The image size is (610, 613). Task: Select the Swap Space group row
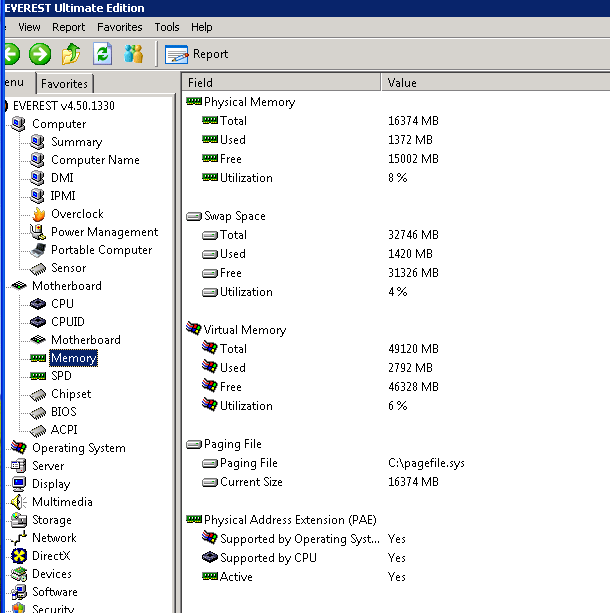coord(226,216)
